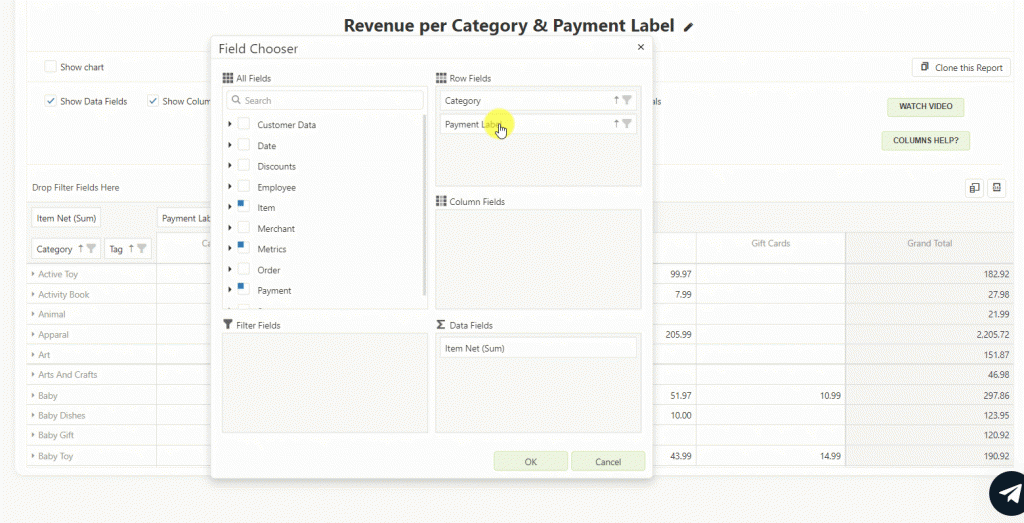1024x523 pixels.
Task: Expand the Date tree node
Action: point(230,145)
